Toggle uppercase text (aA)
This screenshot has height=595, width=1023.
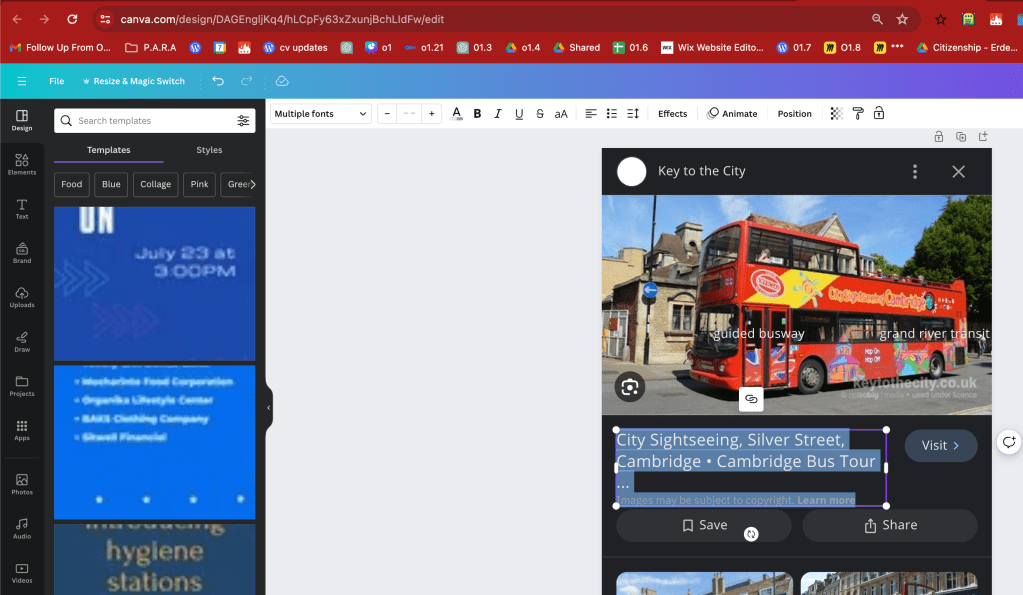pos(561,114)
